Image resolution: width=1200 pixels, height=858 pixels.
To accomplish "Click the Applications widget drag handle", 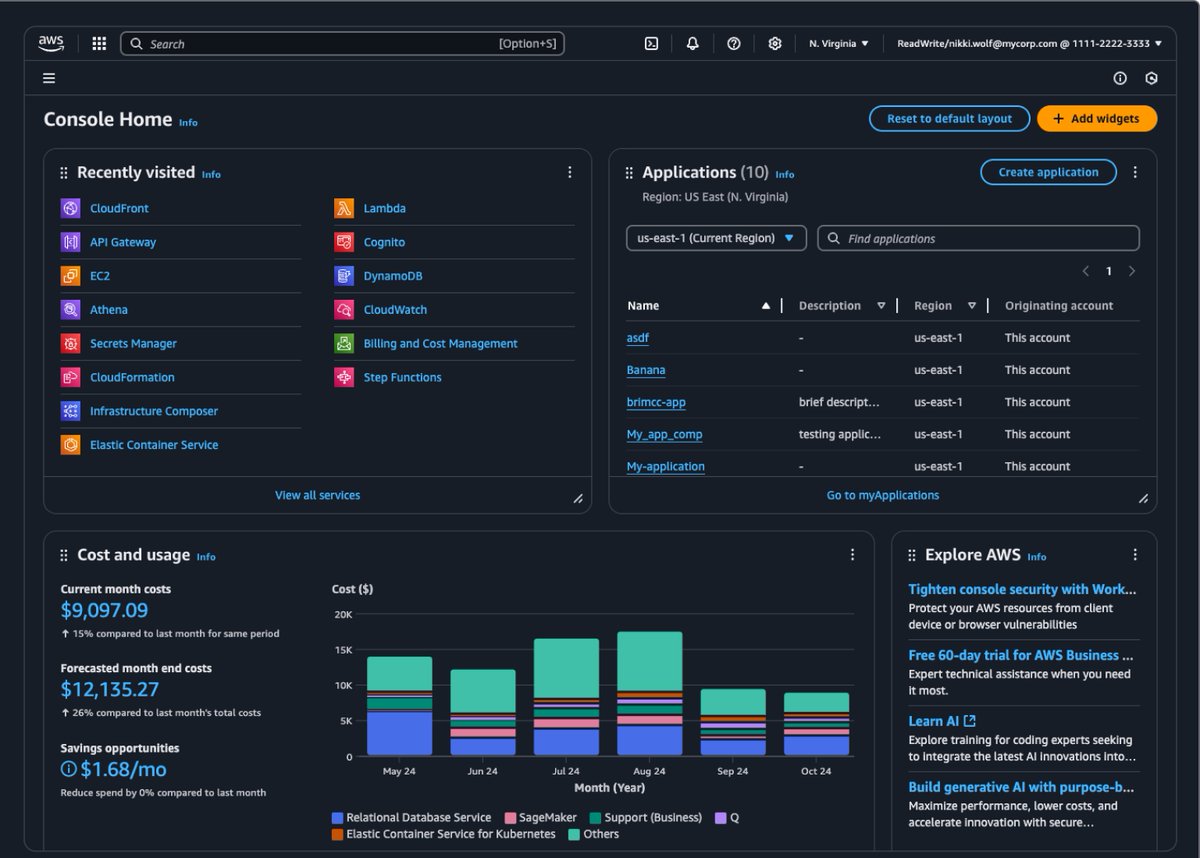I will pyautogui.click(x=629, y=173).
